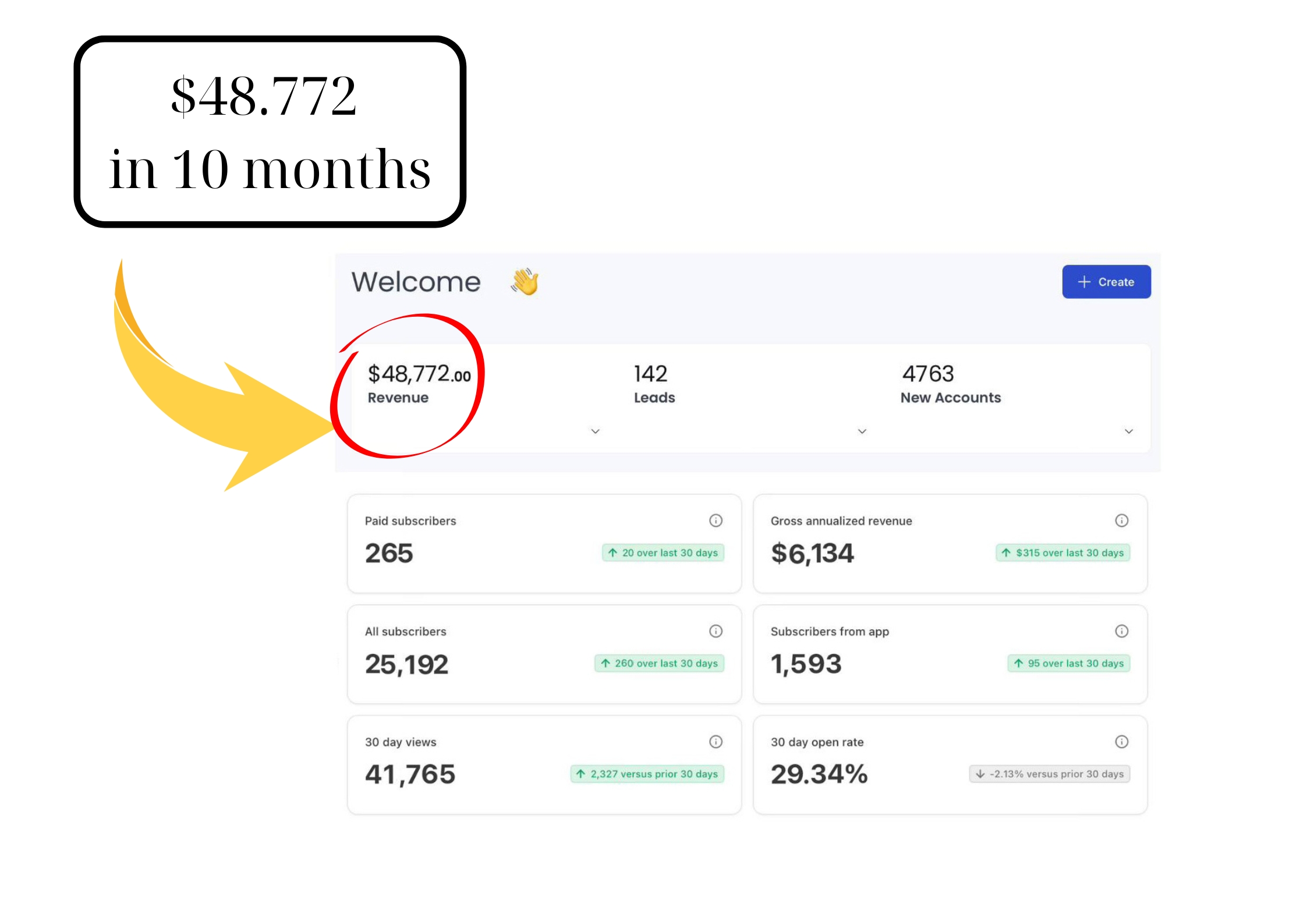
Task: Click the '-2.13% versus prior 30 days' badge
Action: [1049, 774]
